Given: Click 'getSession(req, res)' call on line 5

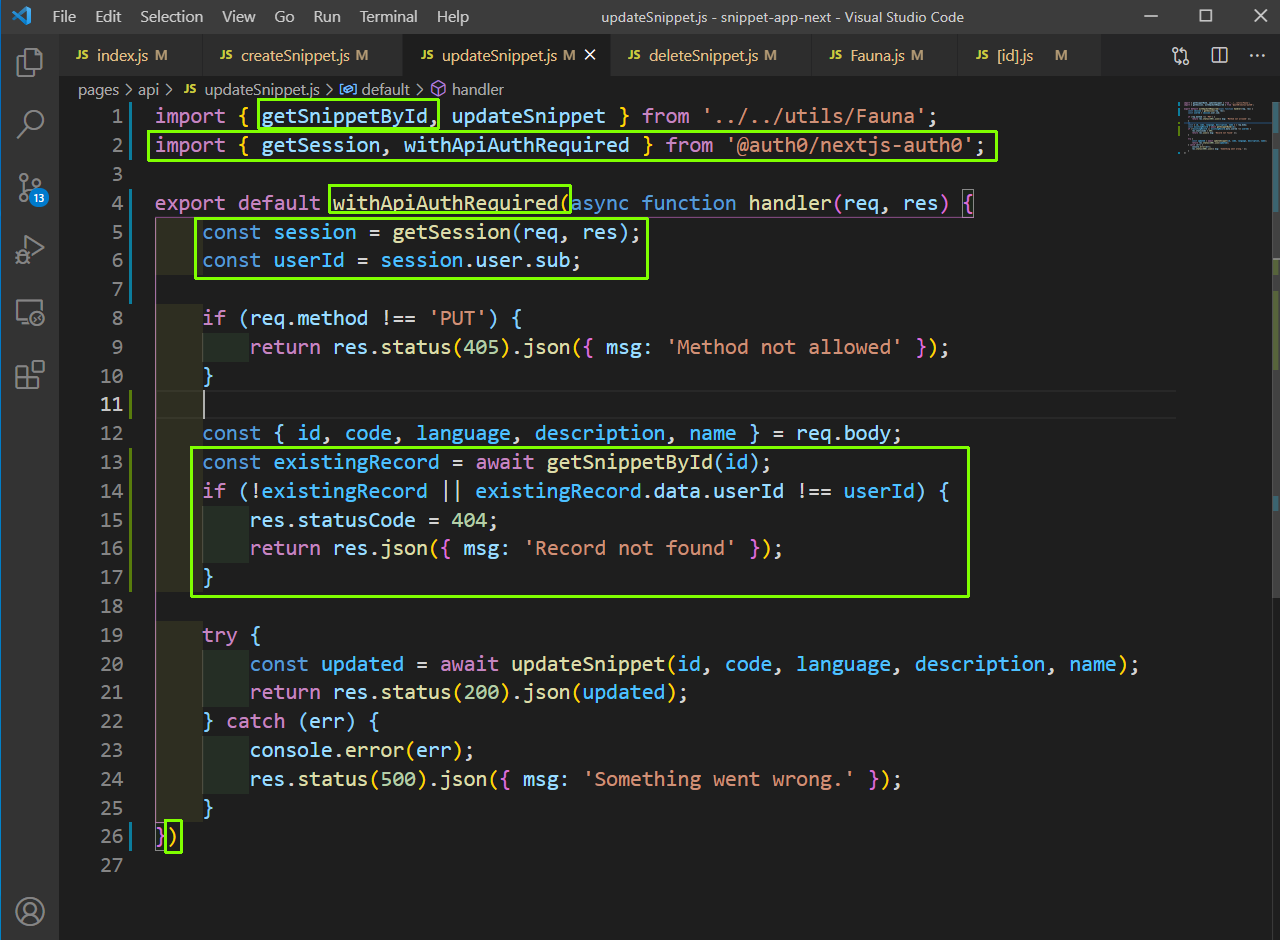Looking at the screenshot, I should (510, 232).
